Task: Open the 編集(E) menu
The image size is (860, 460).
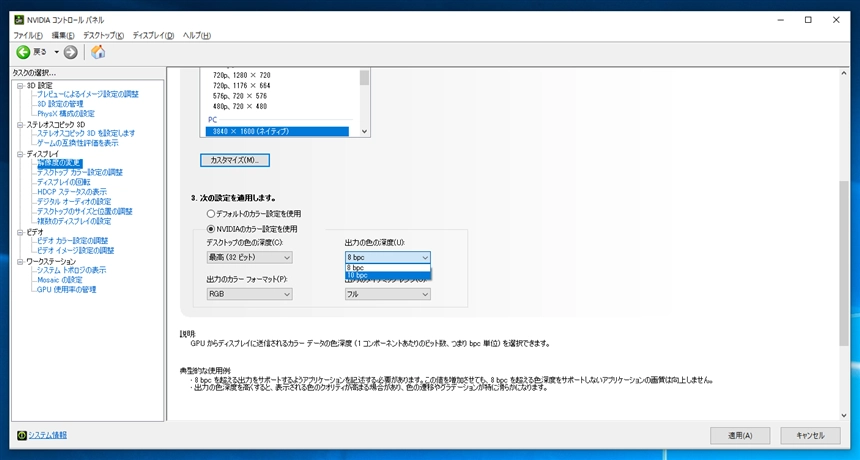Action: click(63, 36)
